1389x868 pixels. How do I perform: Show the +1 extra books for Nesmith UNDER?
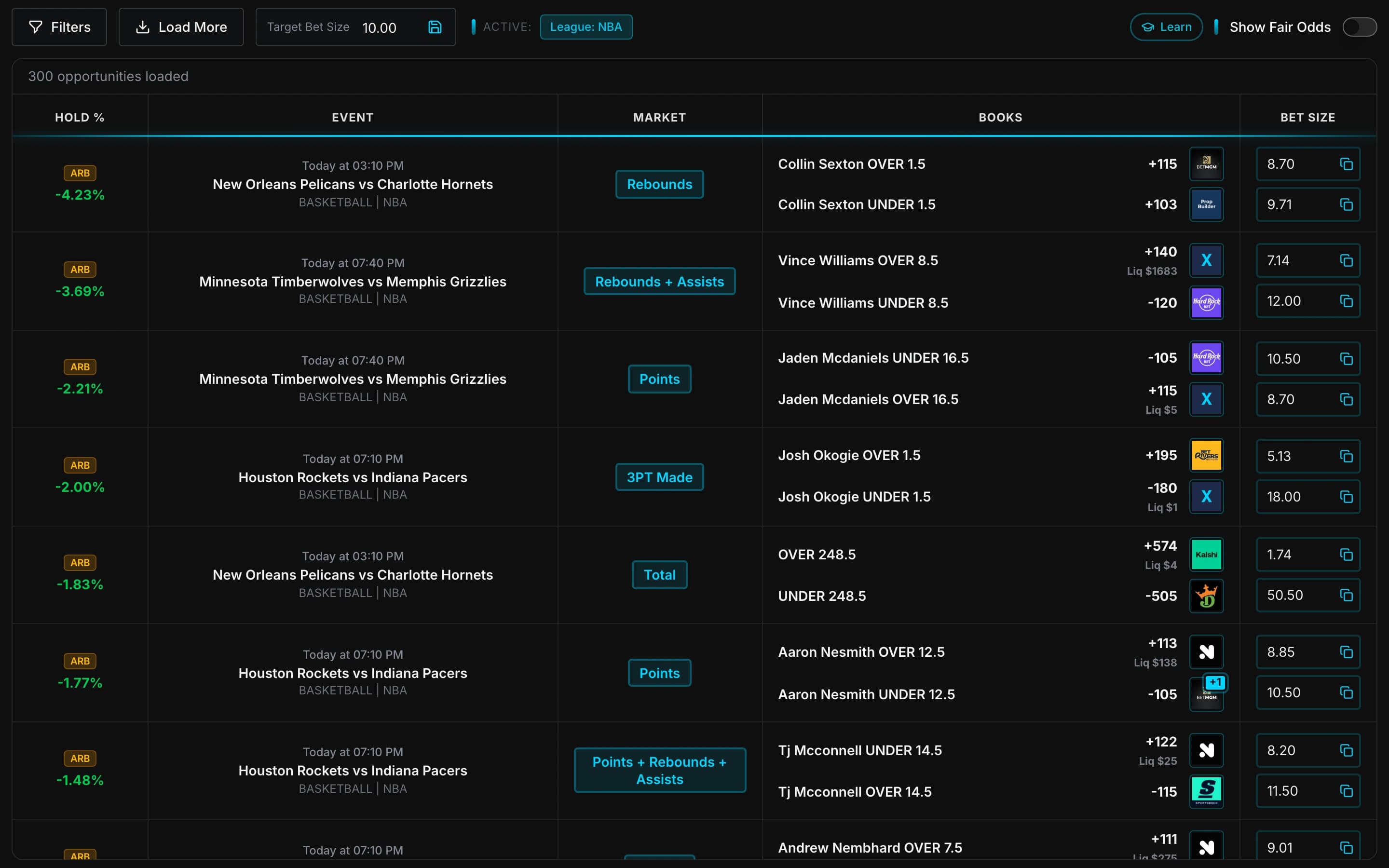(1215, 682)
